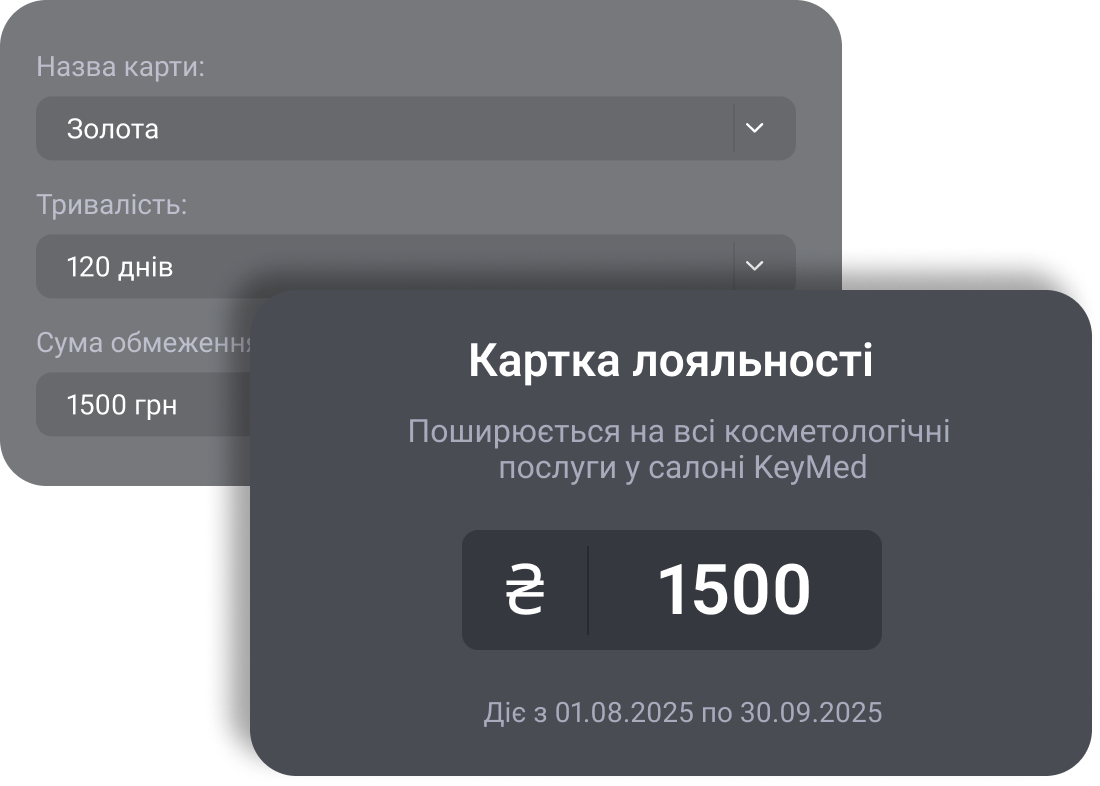Click the KeyMed salon description text
Viewport: 1100px width, 786px height.
pos(677,449)
